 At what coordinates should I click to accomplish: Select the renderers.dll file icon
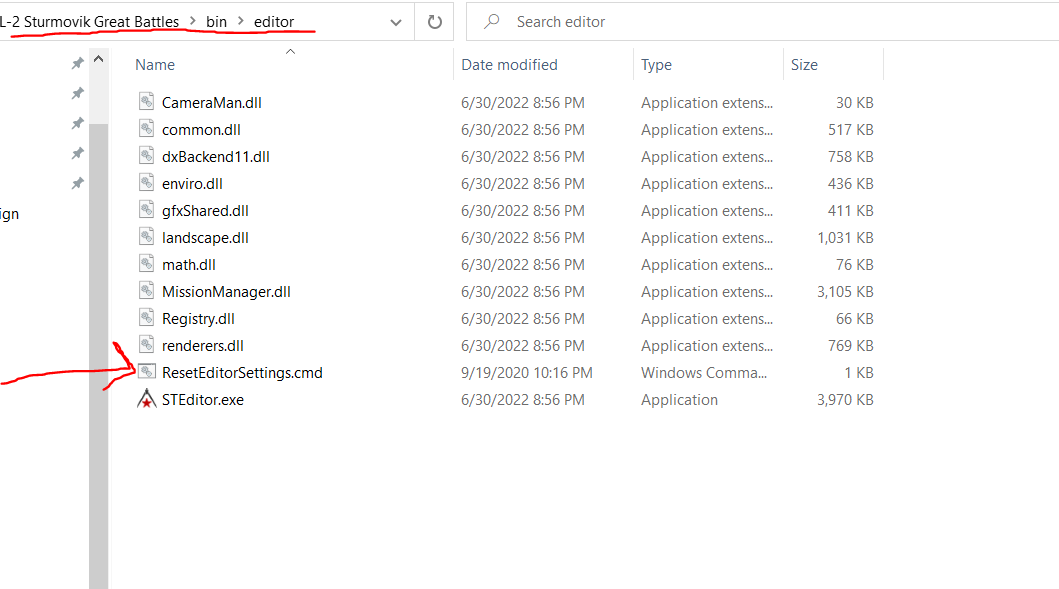[x=147, y=344]
